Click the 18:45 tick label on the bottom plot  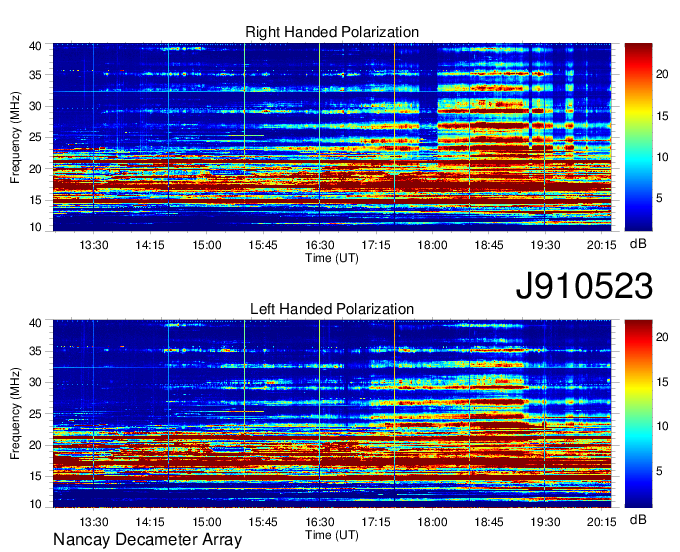click(489, 522)
